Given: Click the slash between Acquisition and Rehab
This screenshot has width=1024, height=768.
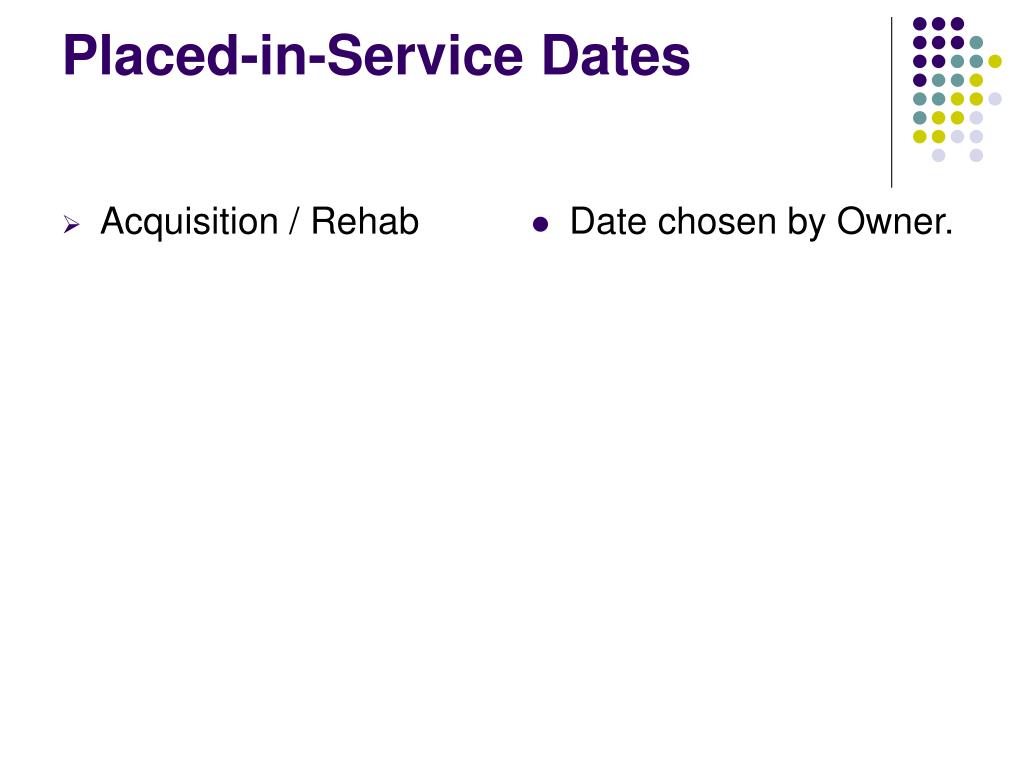Looking at the screenshot, I should 295,222.
